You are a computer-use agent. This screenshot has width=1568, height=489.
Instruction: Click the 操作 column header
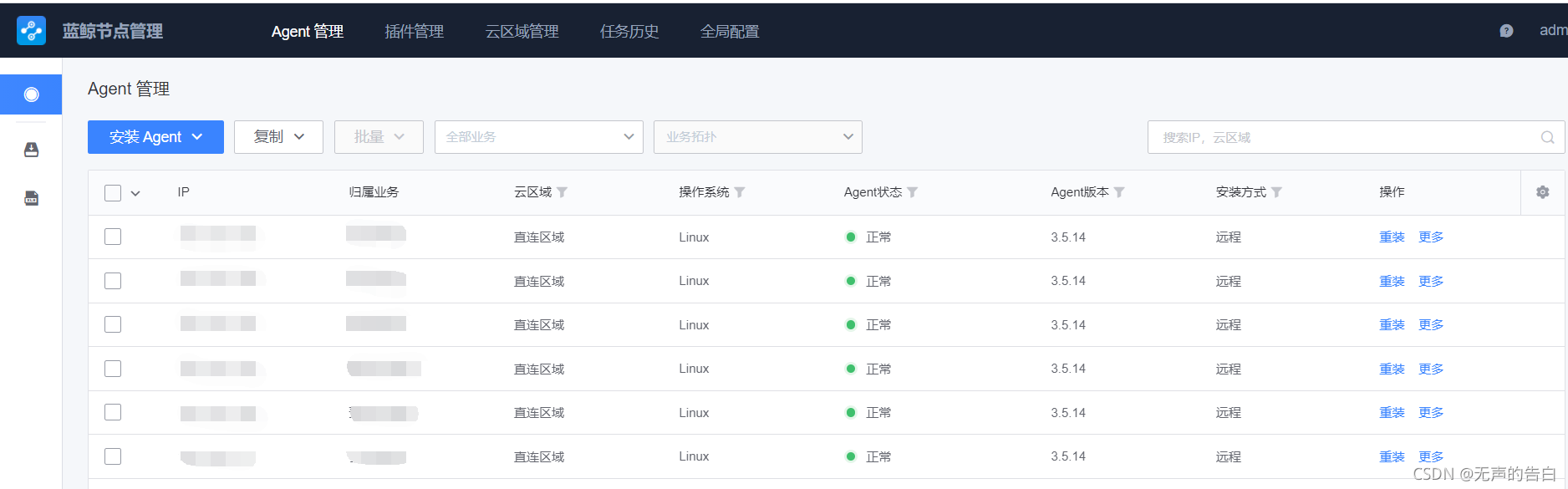tap(1392, 192)
